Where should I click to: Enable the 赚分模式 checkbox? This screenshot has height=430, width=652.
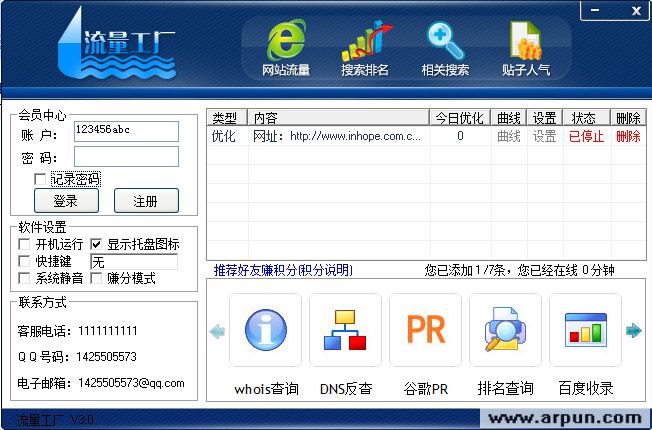(96, 278)
